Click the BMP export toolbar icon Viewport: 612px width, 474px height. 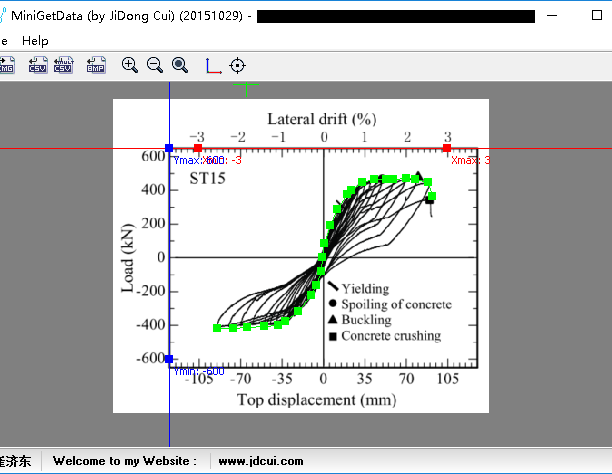tap(96, 66)
